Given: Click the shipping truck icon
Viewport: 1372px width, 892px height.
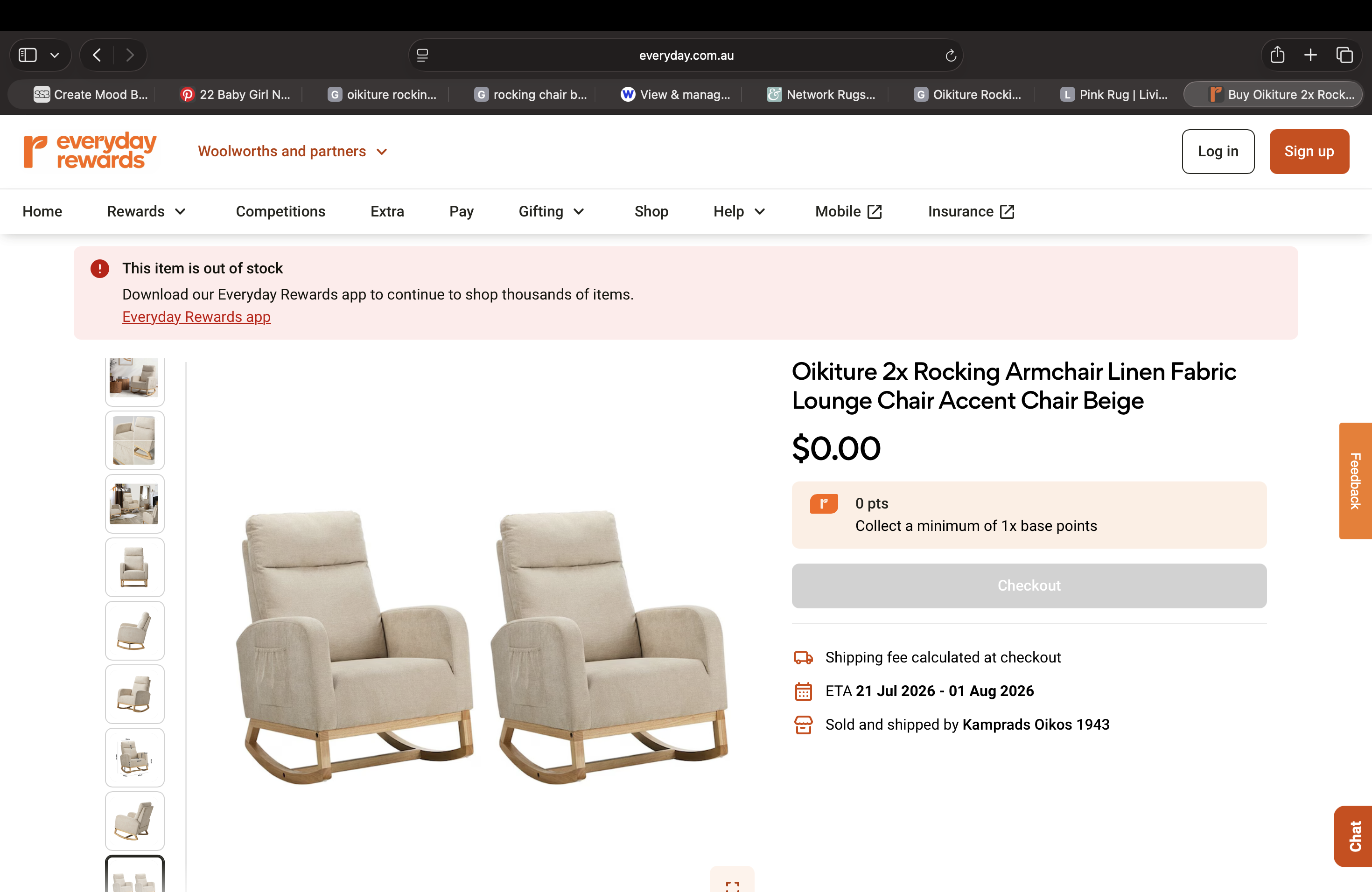Looking at the screenshot, I should pos(803,657).
